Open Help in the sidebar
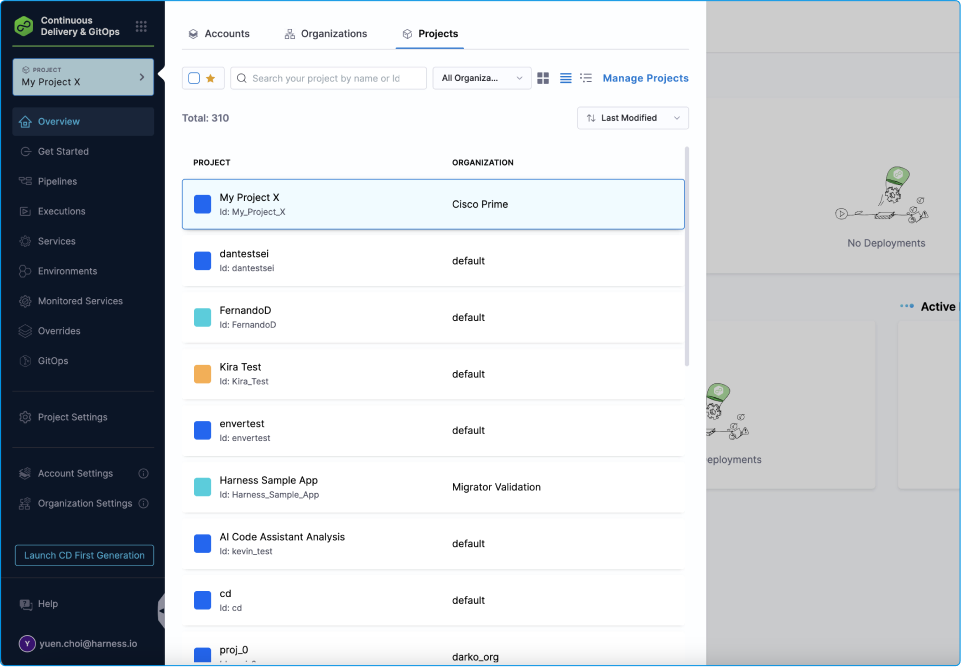This screenshot has height=667, width=961. [x=48, y=604]
